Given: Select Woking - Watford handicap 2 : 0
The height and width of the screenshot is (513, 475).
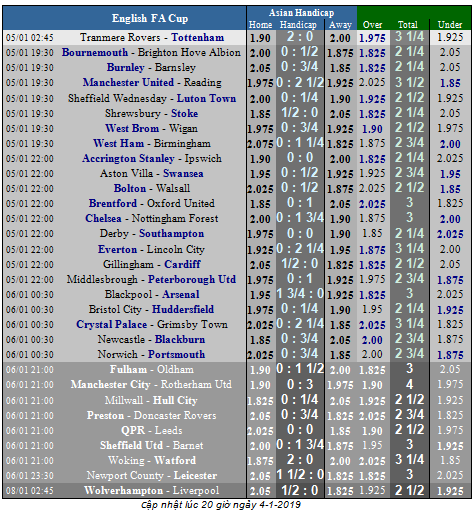Looking at the screenshot, I should coord(300,460).
